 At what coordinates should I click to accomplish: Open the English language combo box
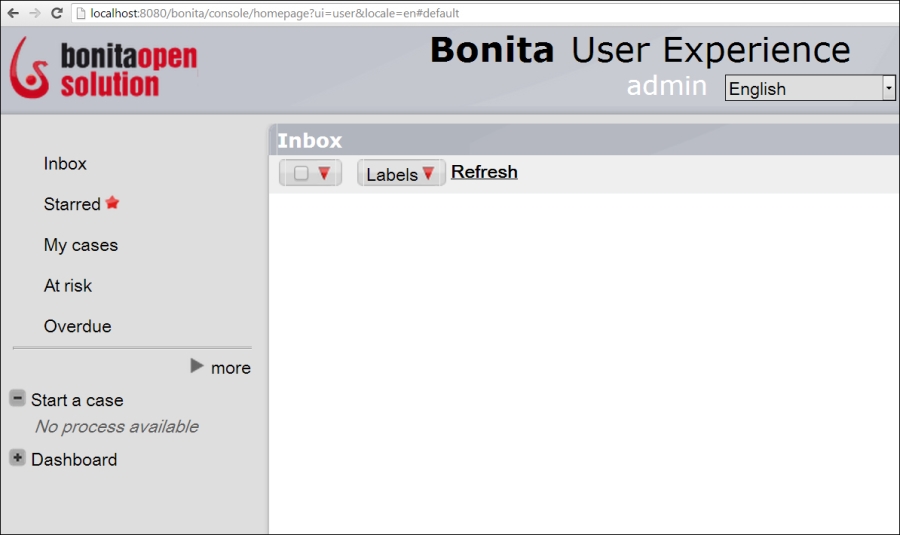[x=809, y=88]
